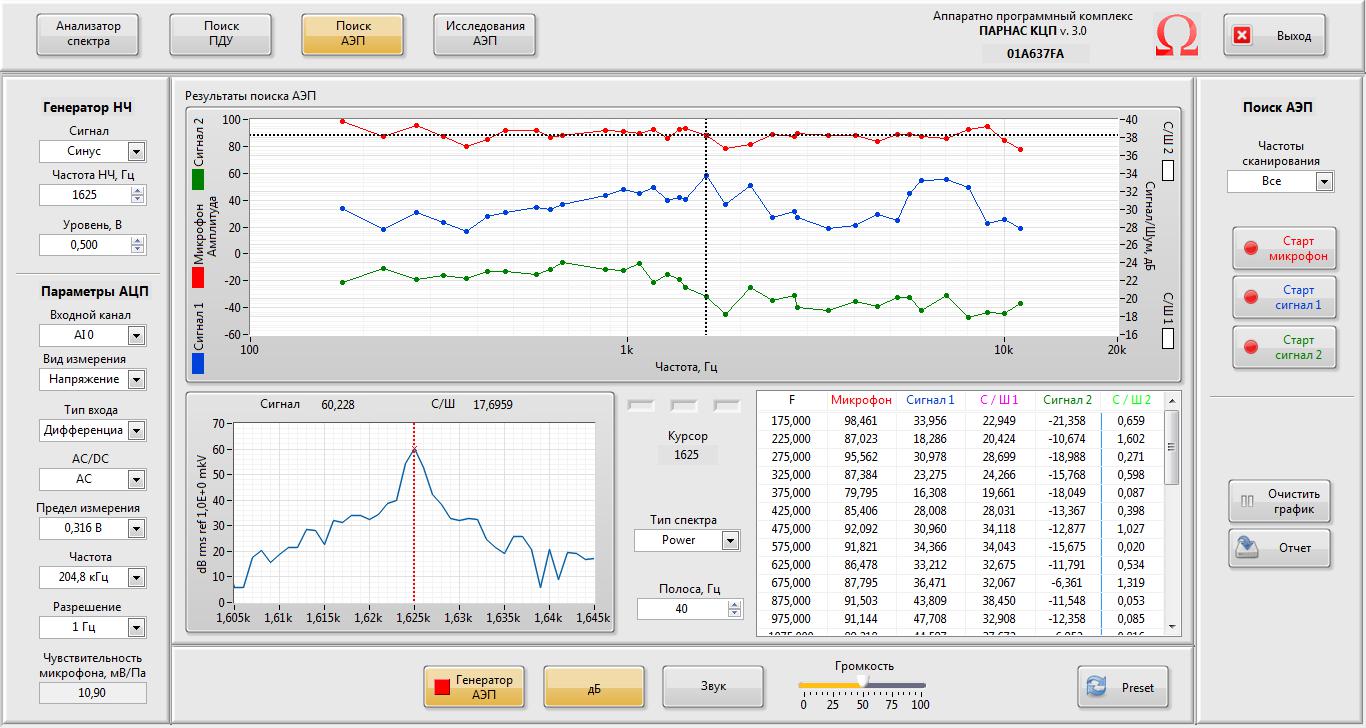Screen dimensions: 1366x728
Task: Open the sampling Частота dropdown
Action: pos(137,577)
